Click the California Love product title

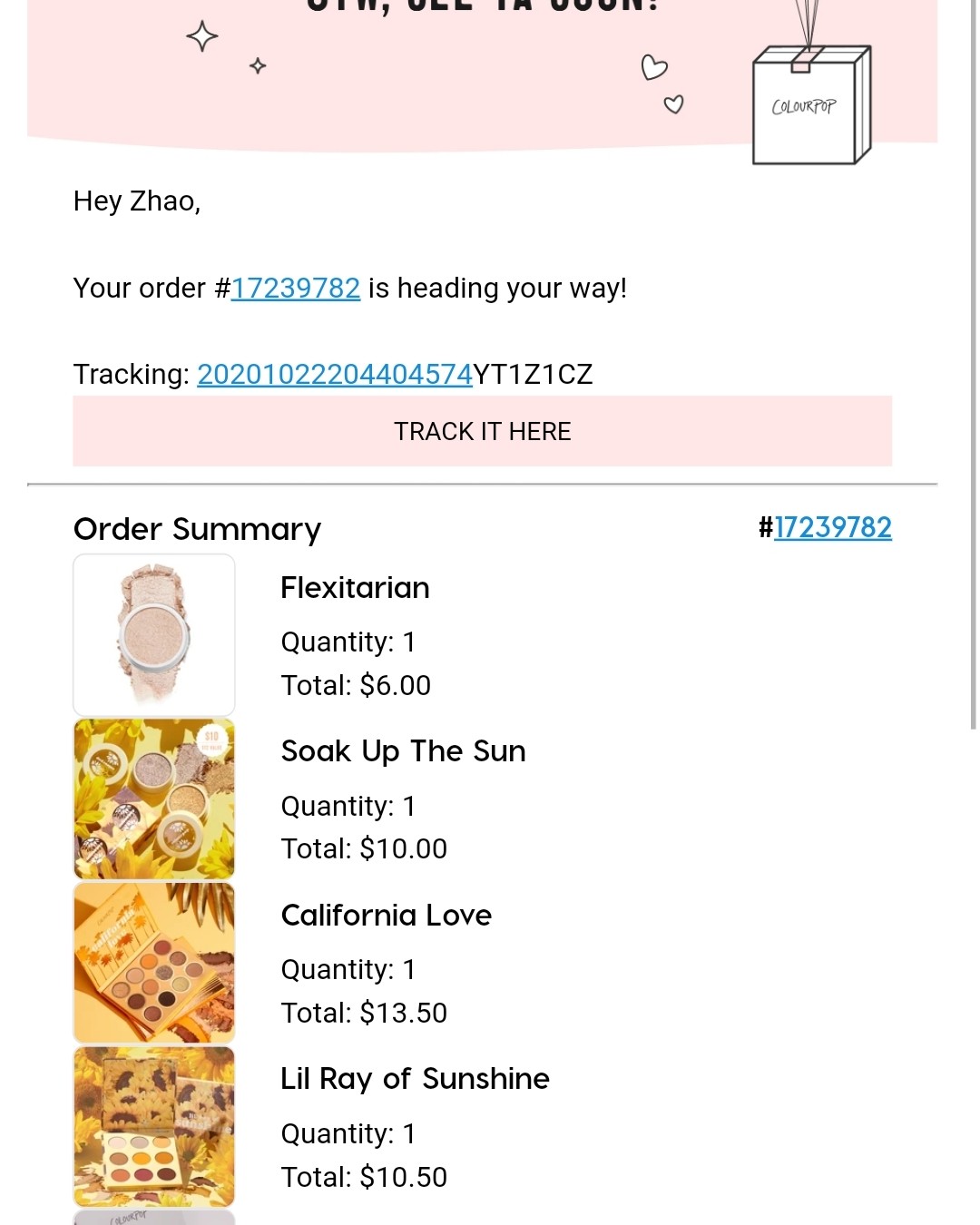(x=386, y=916)
